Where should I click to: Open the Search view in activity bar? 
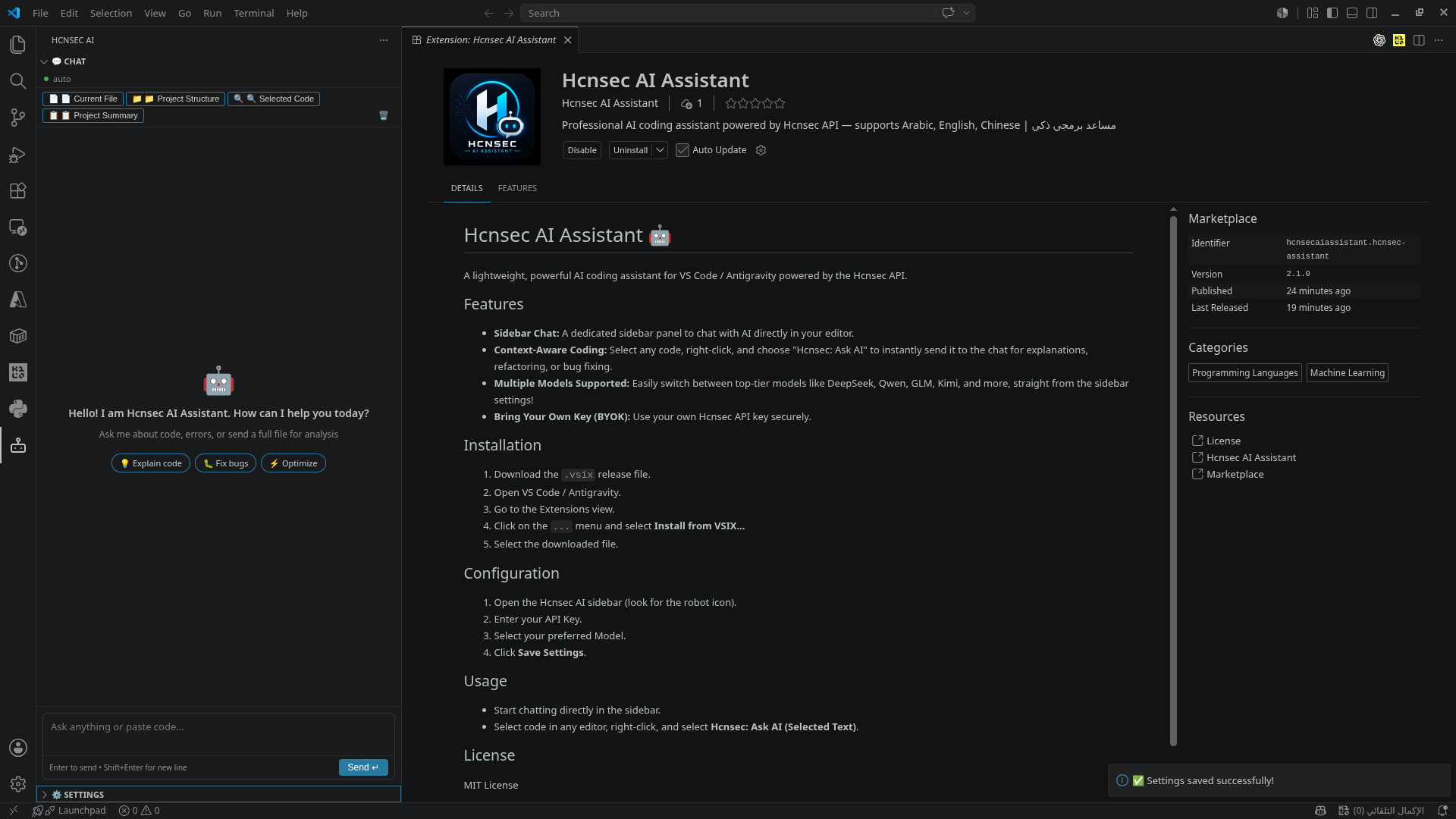click(x=18, y=81)
